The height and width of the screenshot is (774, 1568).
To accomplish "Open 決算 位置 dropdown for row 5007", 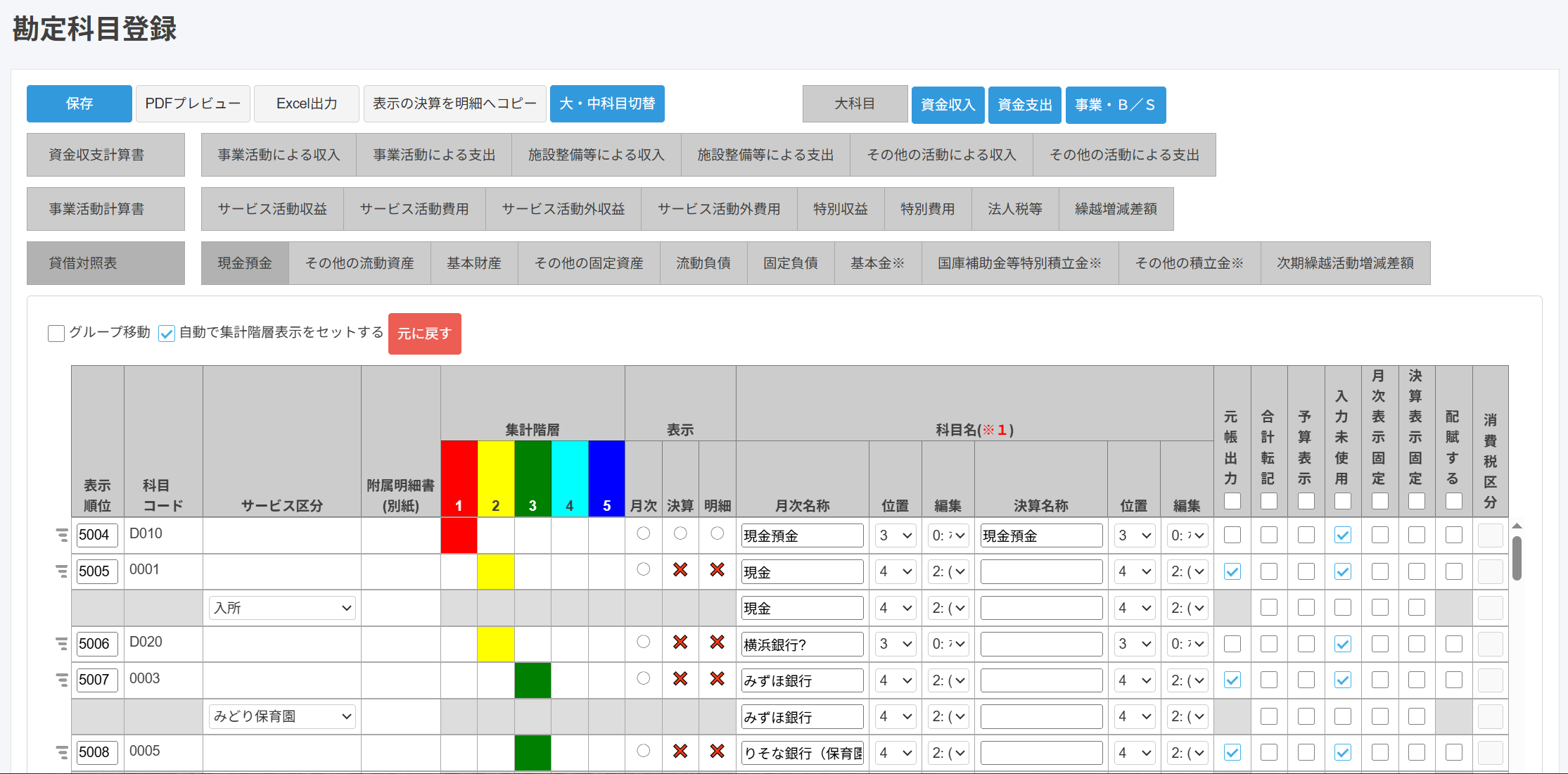I will click(x=1135, y=681).
